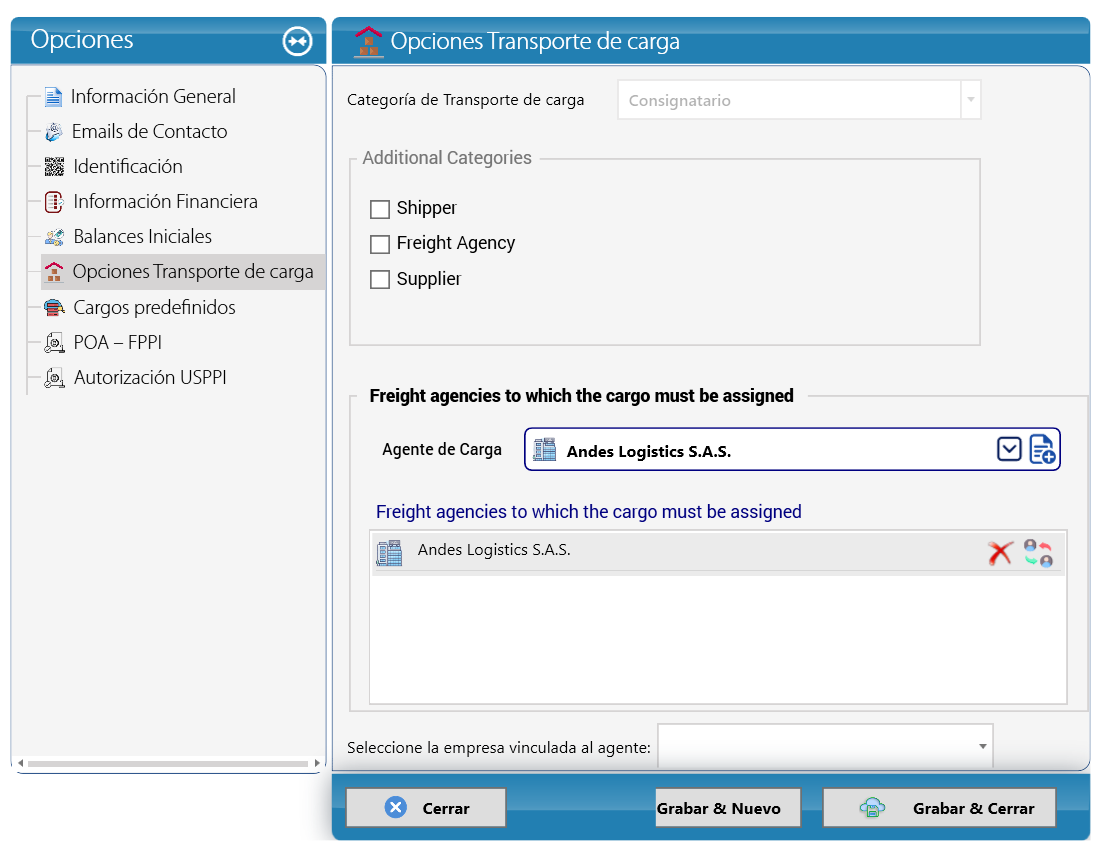Click the blue X icon on Cerrar
The width and height of the screenshot is (1110, 850).
coord(396,808)
